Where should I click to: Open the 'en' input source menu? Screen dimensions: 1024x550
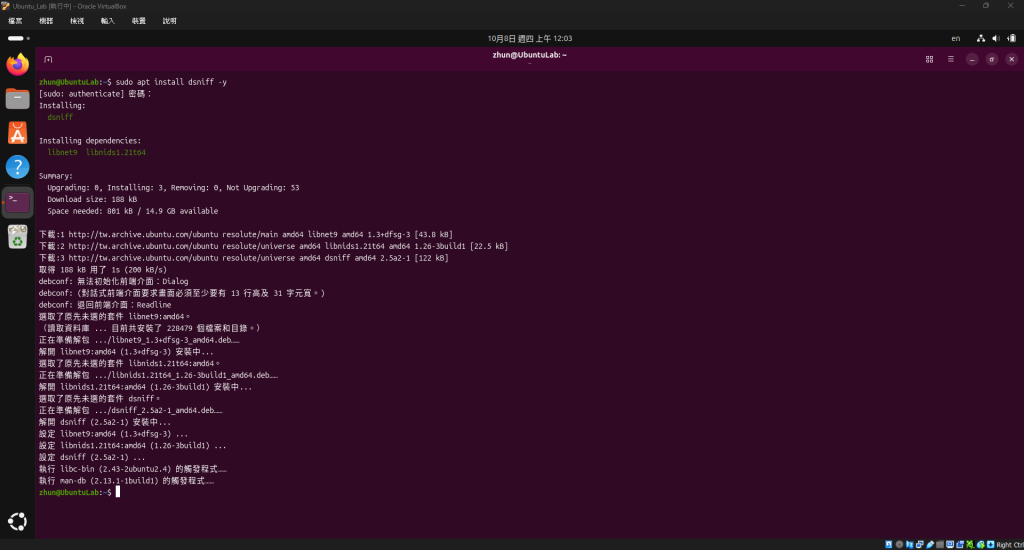[x=955, y=39]
